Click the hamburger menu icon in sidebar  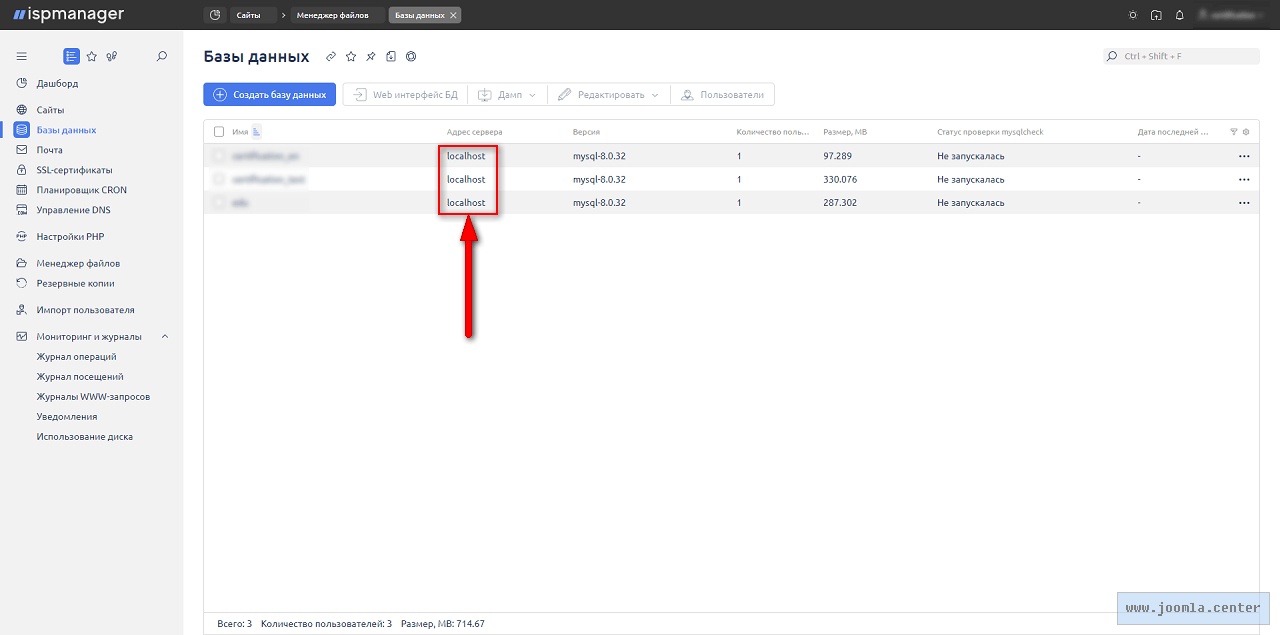(22, 57)
